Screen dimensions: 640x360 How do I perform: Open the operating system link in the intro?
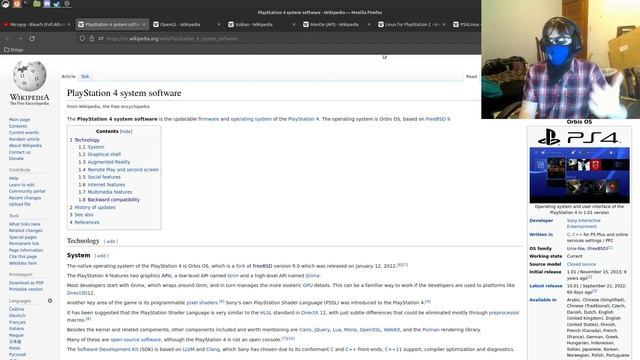pos(251,119)
